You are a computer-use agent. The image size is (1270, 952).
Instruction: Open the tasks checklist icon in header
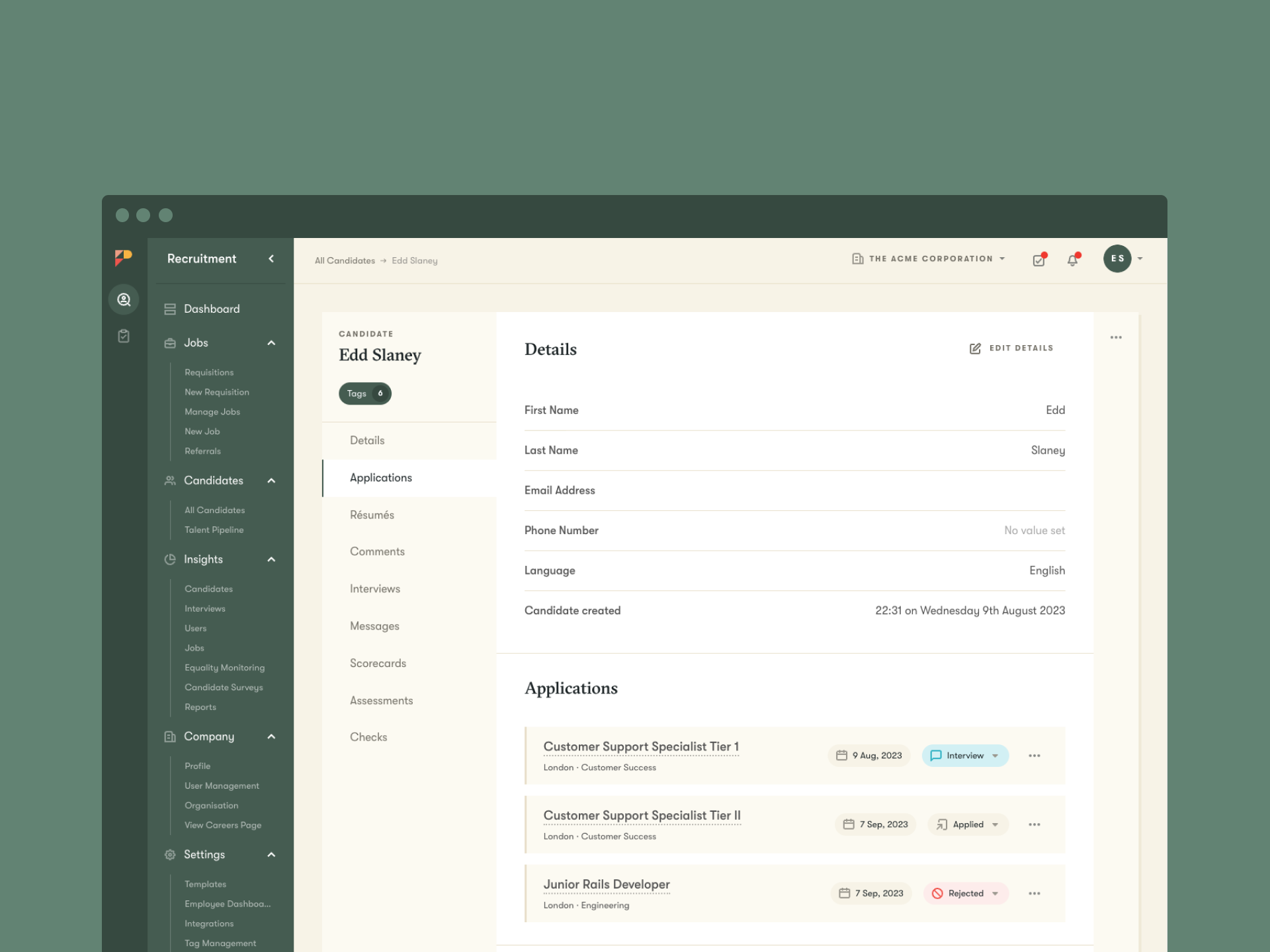click(x=1038, y=260)
